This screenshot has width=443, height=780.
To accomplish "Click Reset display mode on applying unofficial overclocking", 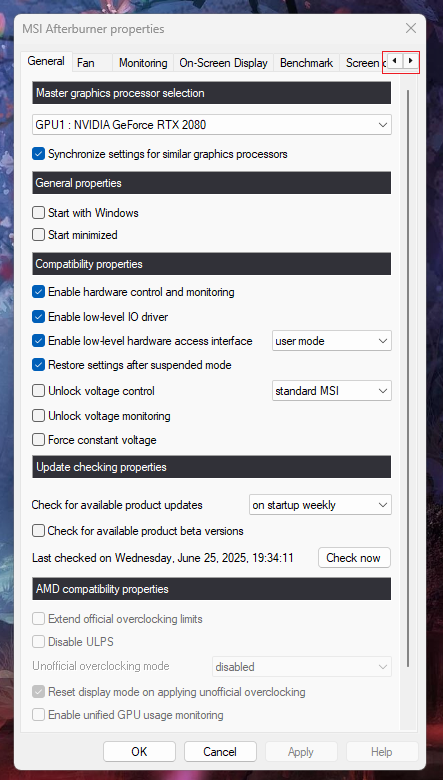I will (x=39, y=691).
